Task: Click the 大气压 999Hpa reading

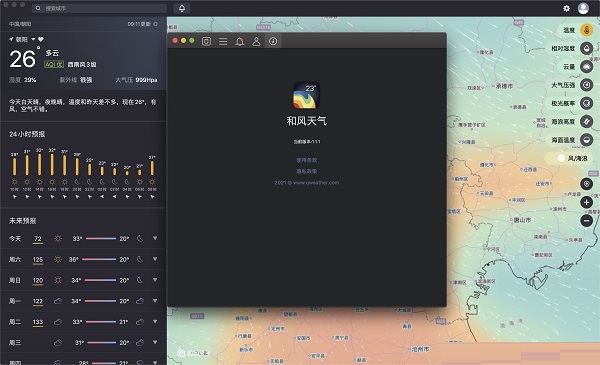Action: pos(136,80)
